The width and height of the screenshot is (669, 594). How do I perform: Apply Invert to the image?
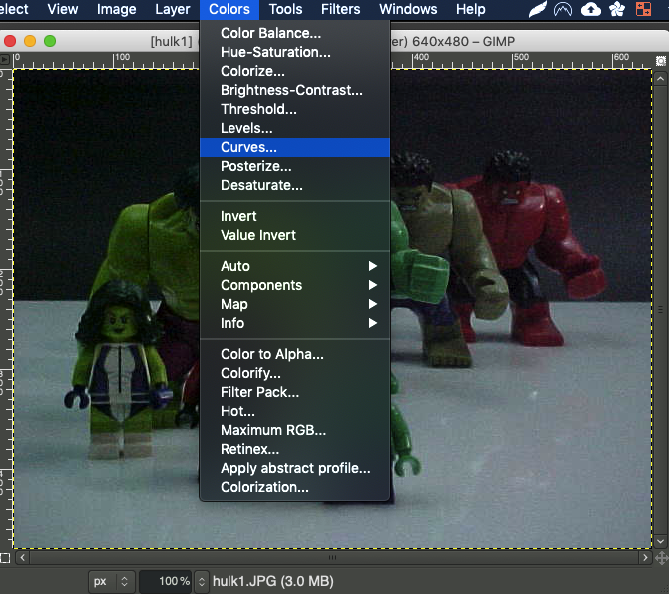click(295, 216)
